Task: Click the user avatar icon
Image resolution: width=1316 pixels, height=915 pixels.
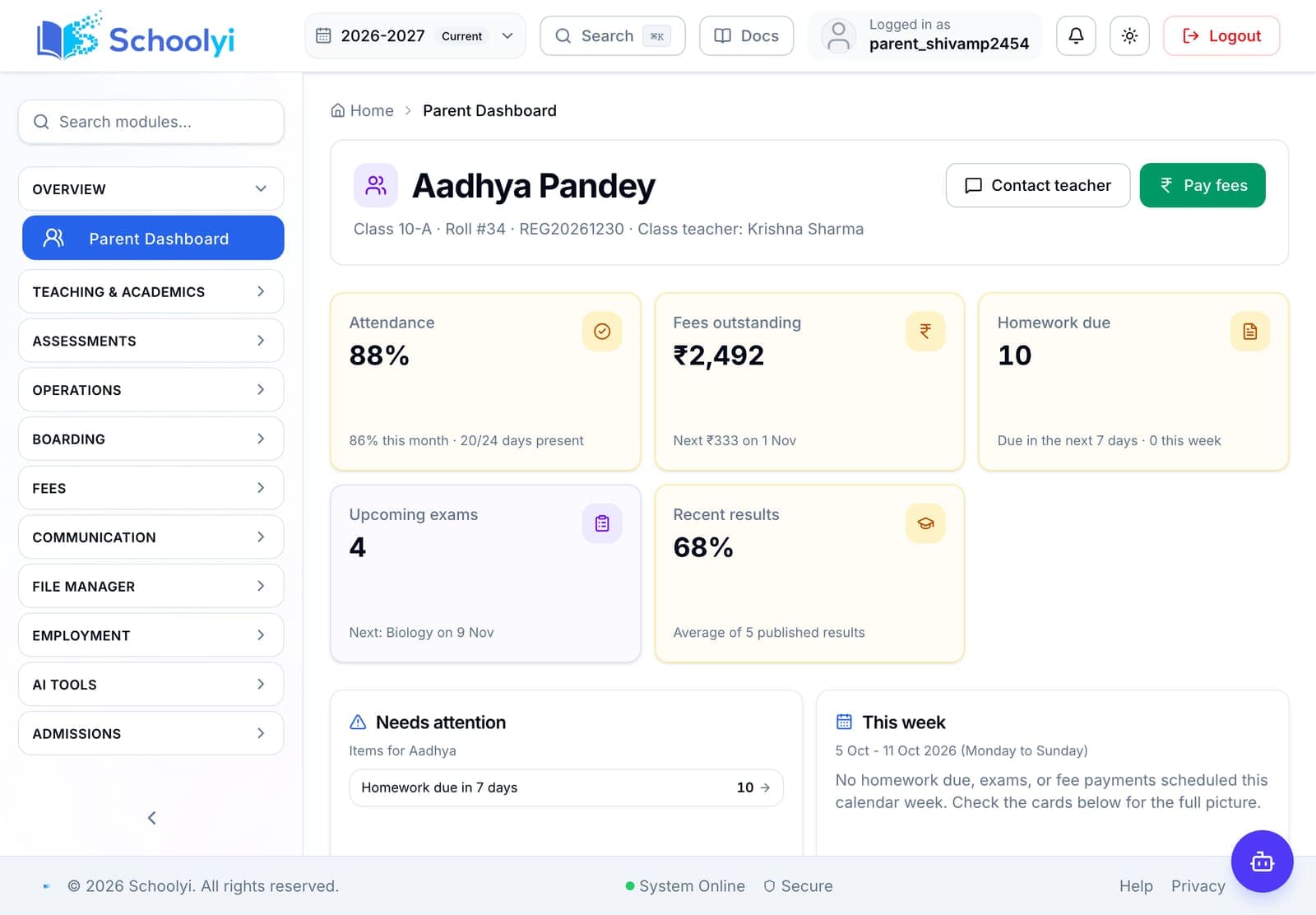Action: [838, 36]
